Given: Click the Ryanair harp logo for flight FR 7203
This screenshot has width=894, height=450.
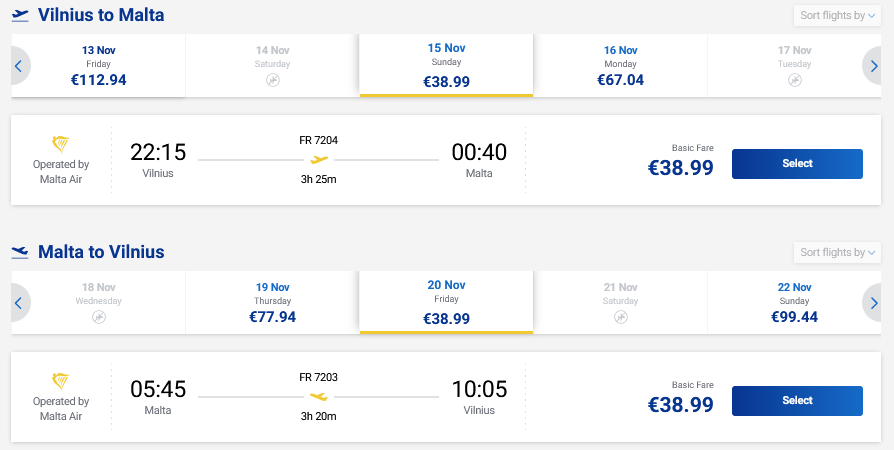Looking at the screenshot, I should coord(60,382).
